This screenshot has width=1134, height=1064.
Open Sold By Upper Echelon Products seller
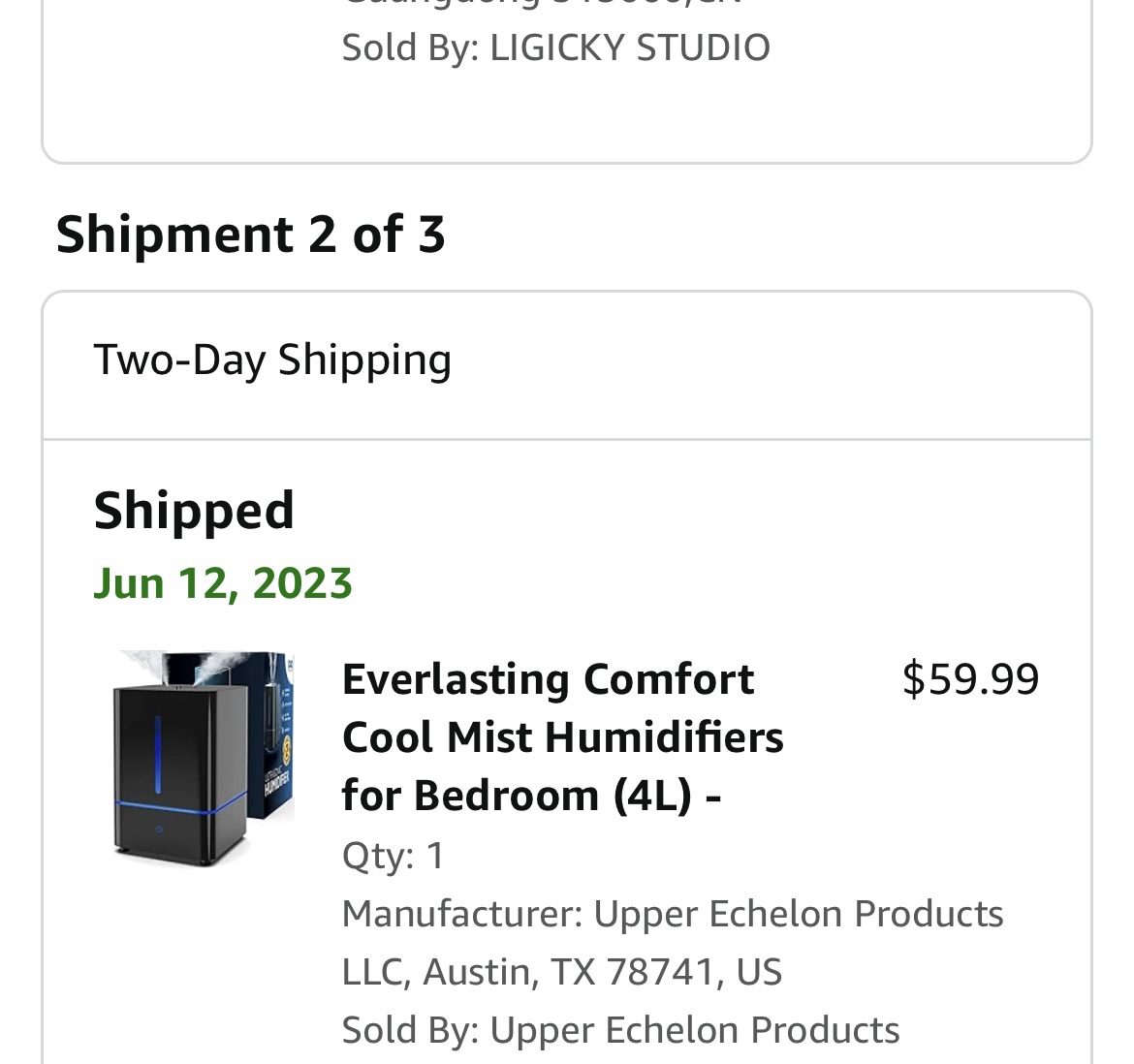(620, 1030)
